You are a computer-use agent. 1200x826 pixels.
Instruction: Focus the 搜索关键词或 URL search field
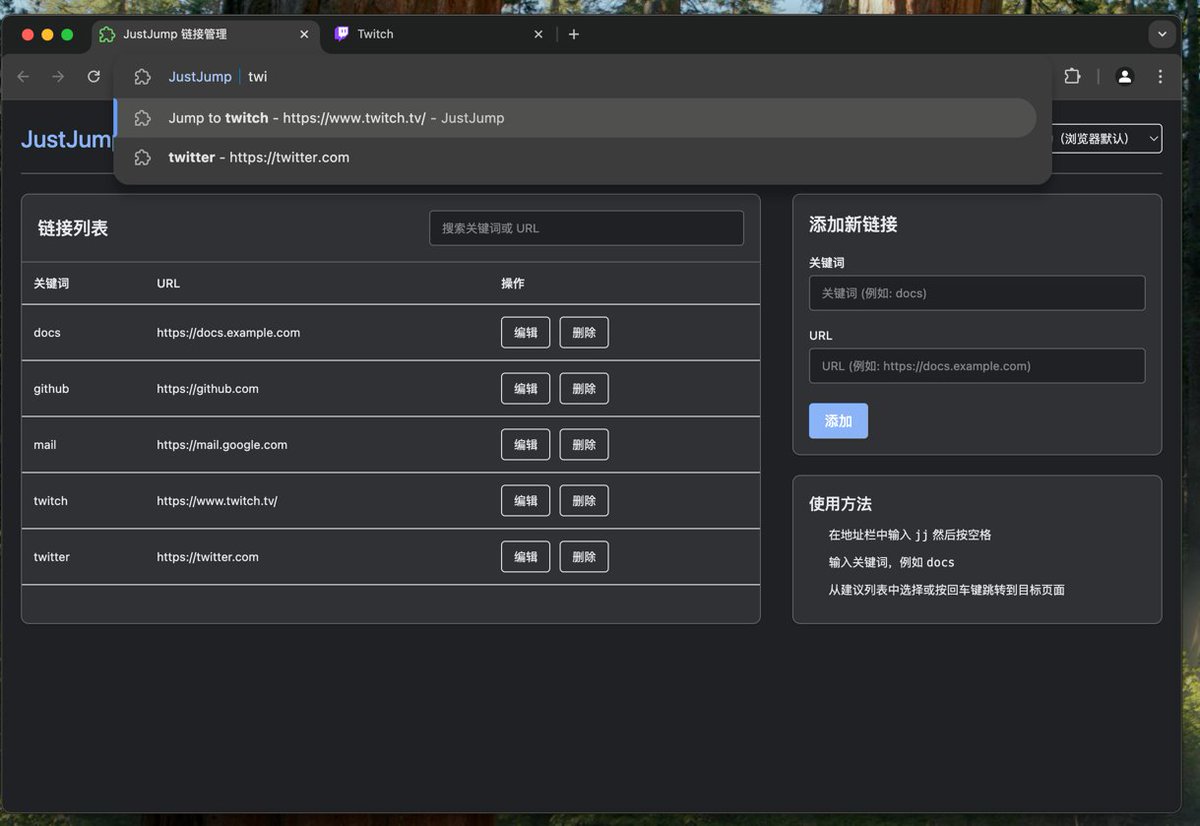586,228
